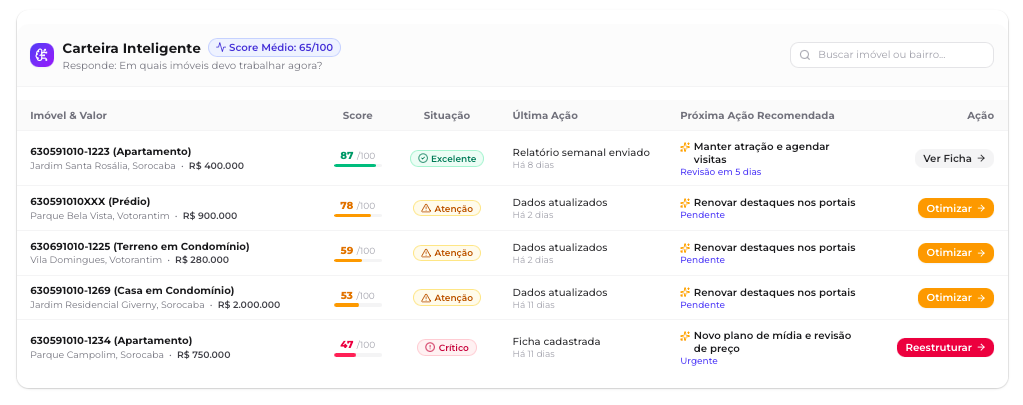Click warning triangle icon for Prédio row
The image size is (1023, 405).
[426, 208]
